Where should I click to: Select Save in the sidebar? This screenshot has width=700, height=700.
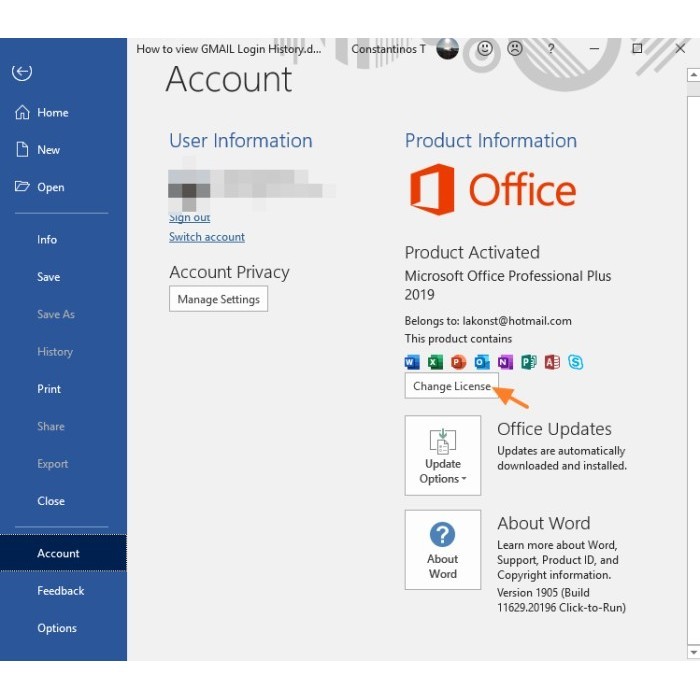click(49, 277)
